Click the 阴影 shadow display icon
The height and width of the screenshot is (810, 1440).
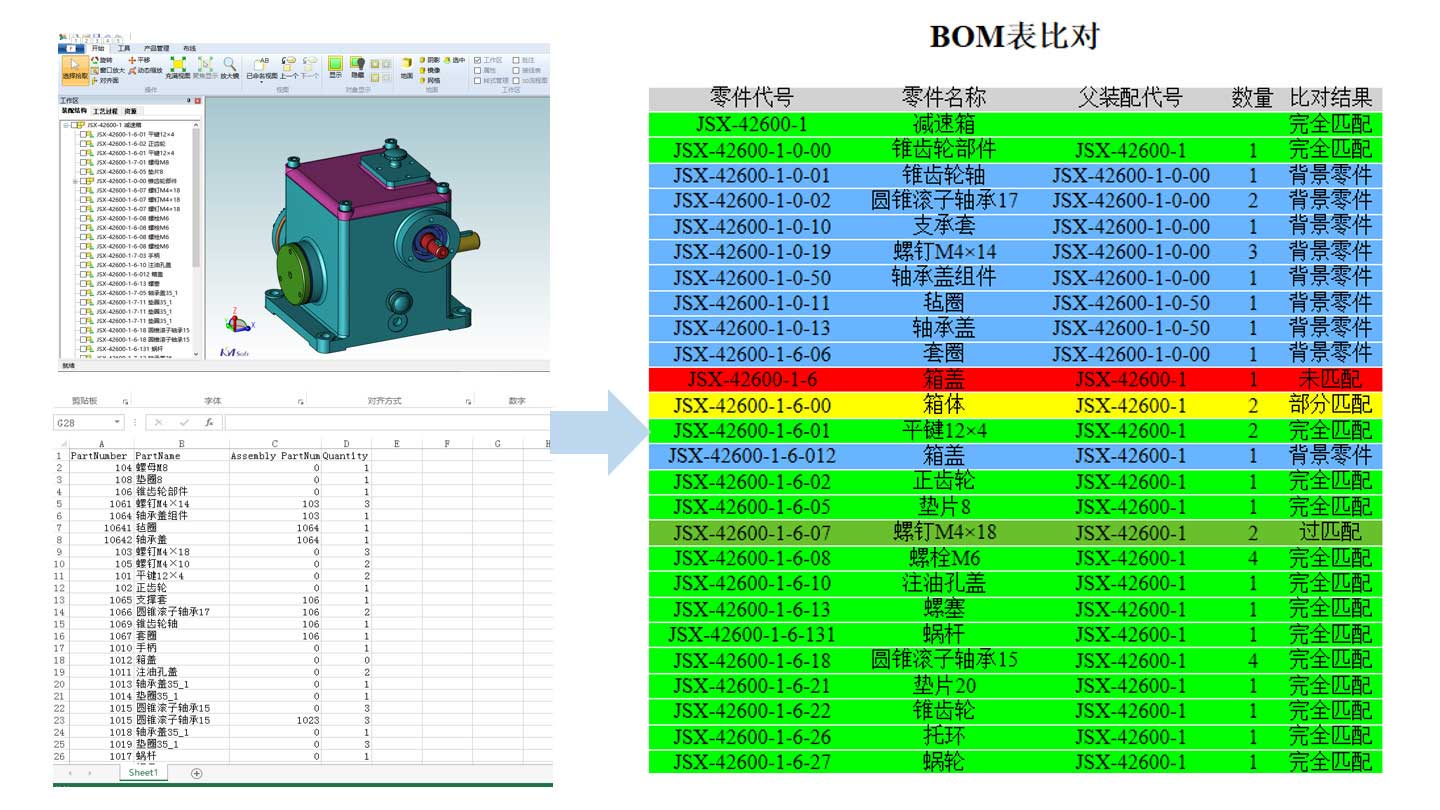424,61
